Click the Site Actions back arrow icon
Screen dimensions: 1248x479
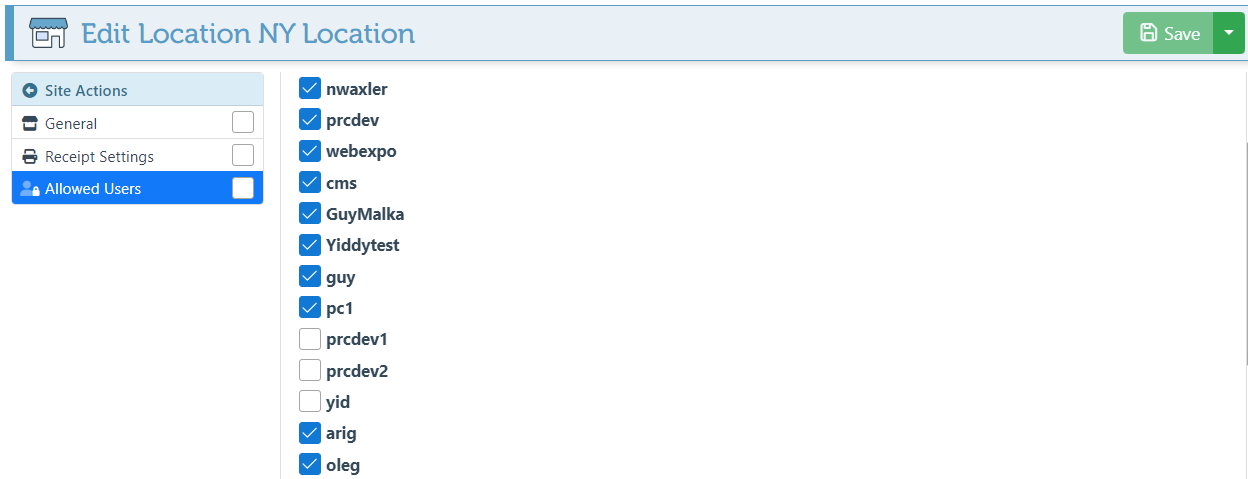30,91
